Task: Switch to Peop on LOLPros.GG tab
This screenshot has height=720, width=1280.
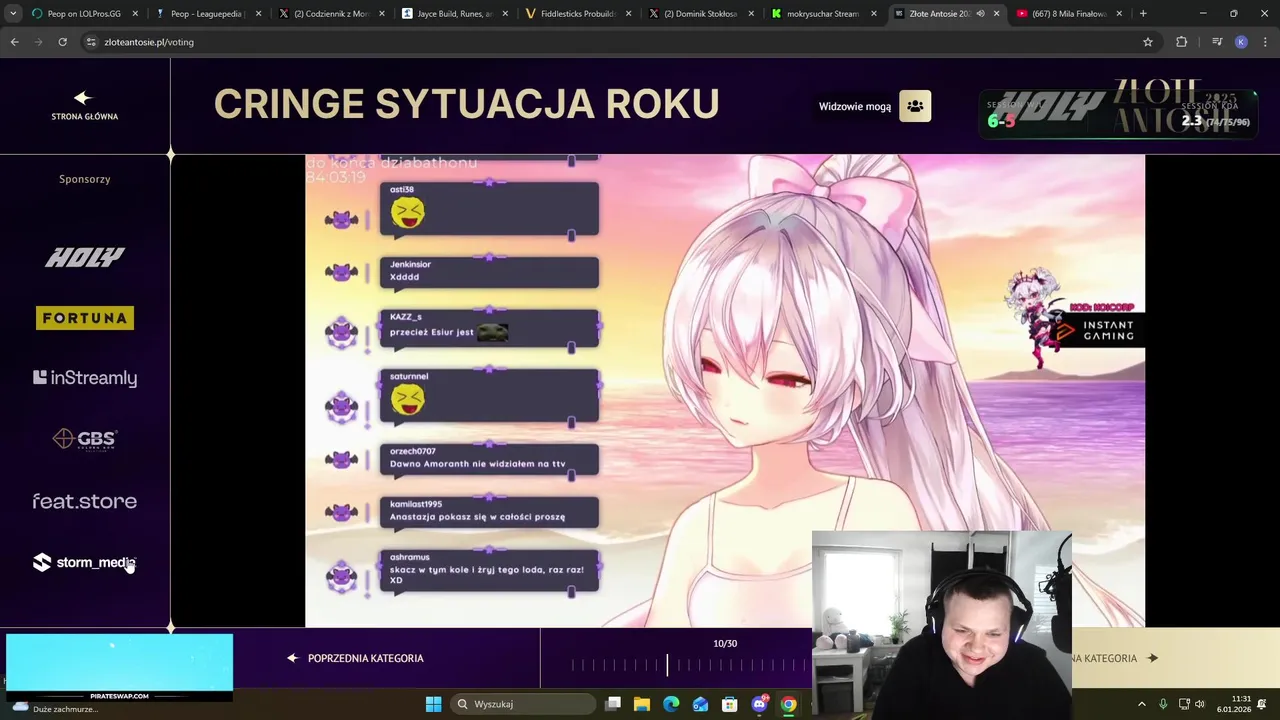Action: (x=84, y=14)
